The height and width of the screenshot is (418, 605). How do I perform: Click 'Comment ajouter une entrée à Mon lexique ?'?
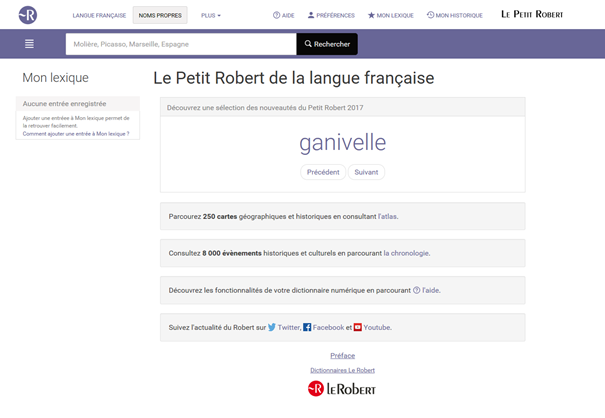click(x=76, y=134)
